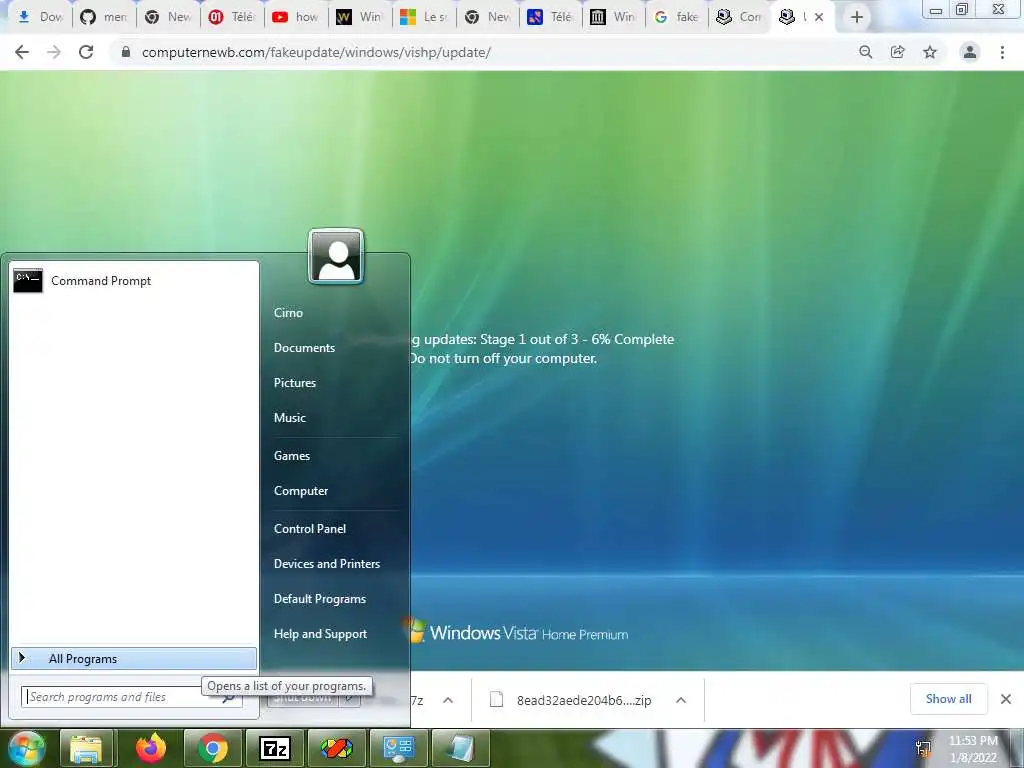
Task: Share this page icon
Action: click(898, 52)
